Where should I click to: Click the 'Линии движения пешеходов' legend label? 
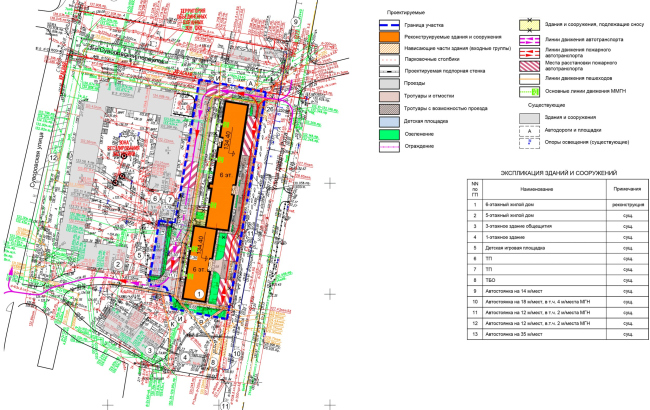pyautogui.click(x=578, y=78)
